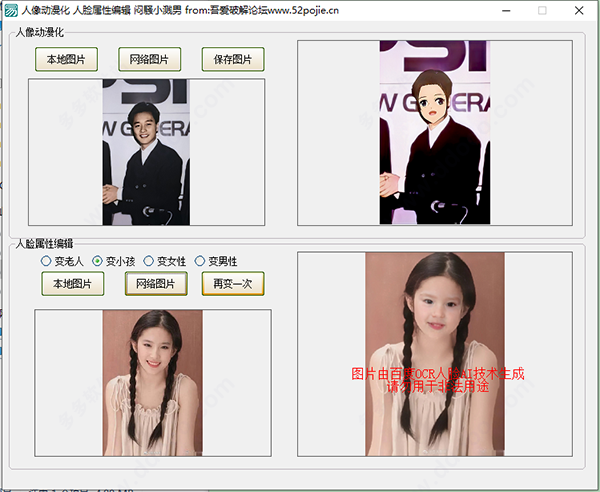Viewport: 600px width, 492px height.
Task: Click the 本地图片 button in 人像动漫化 section
Action: [x=66, y=59]
